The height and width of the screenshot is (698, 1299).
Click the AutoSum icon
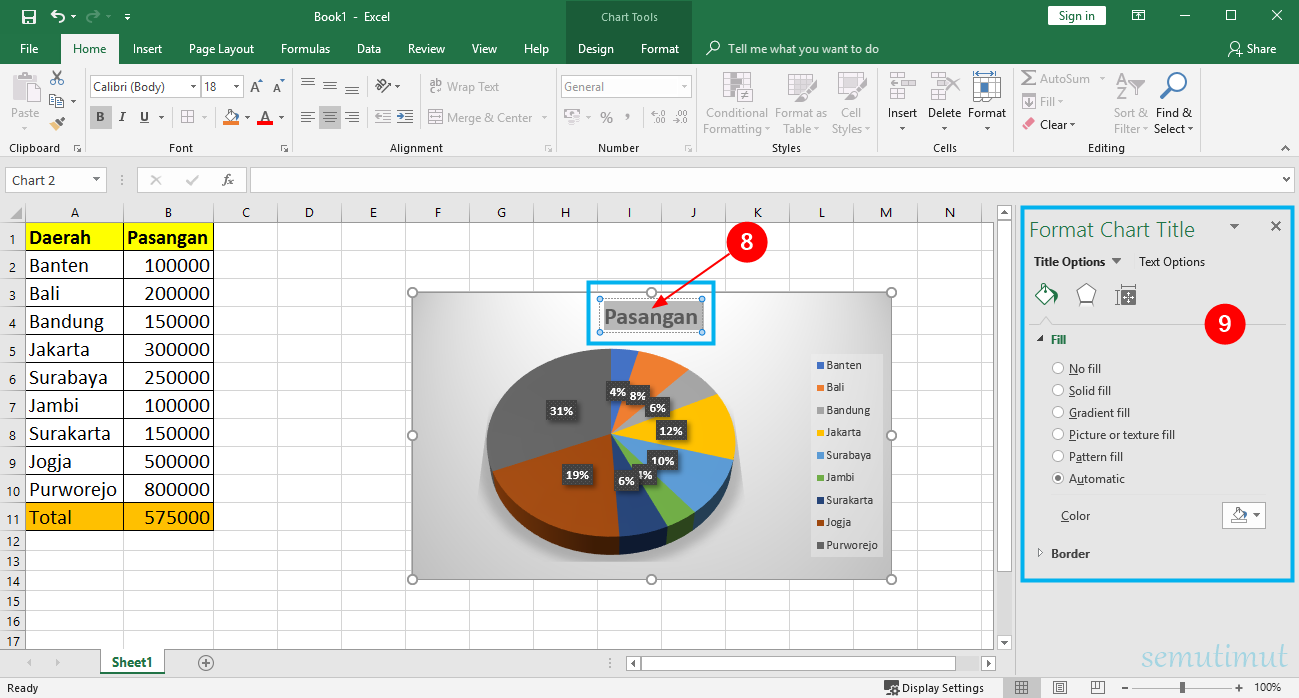click(x=1030, y=77)
